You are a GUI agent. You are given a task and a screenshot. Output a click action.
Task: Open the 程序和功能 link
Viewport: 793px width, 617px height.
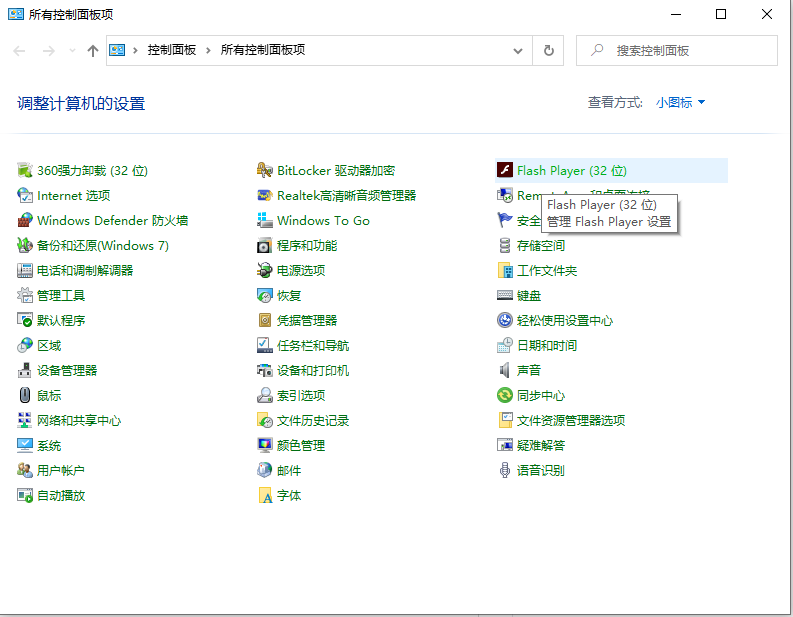307,246
